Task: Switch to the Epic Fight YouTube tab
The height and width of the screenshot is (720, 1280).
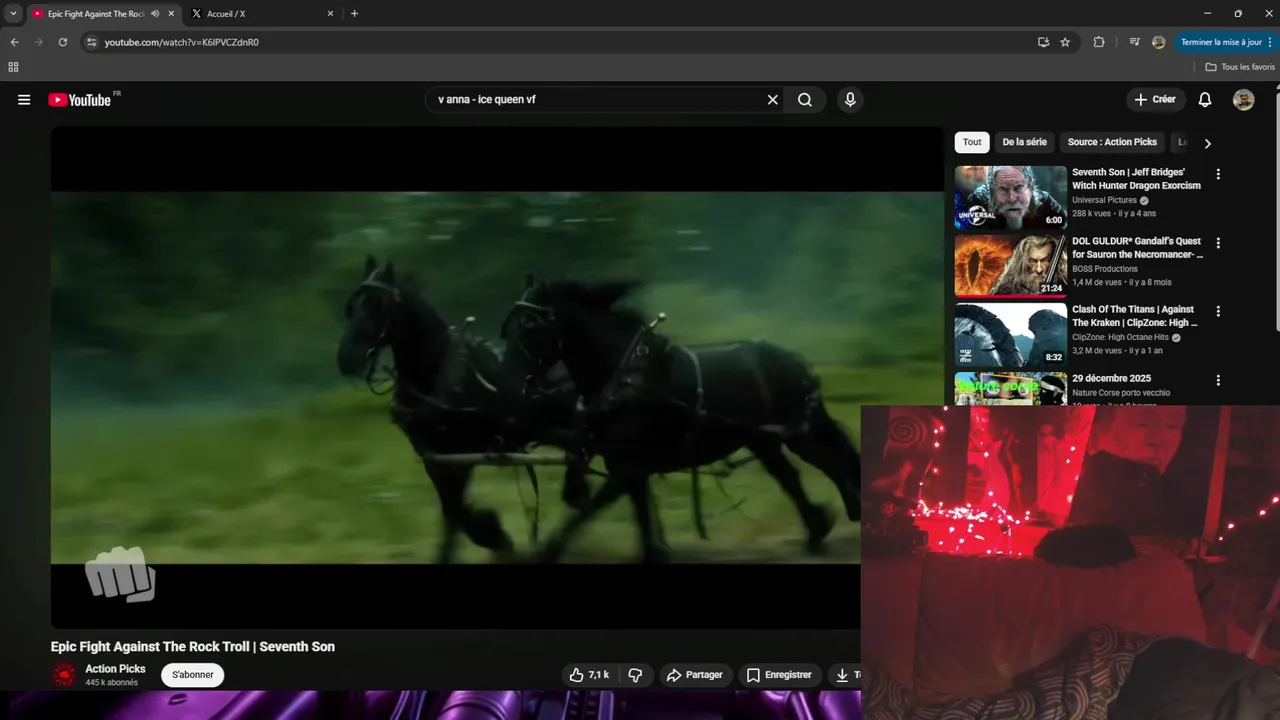Action: tap(96, 14)
